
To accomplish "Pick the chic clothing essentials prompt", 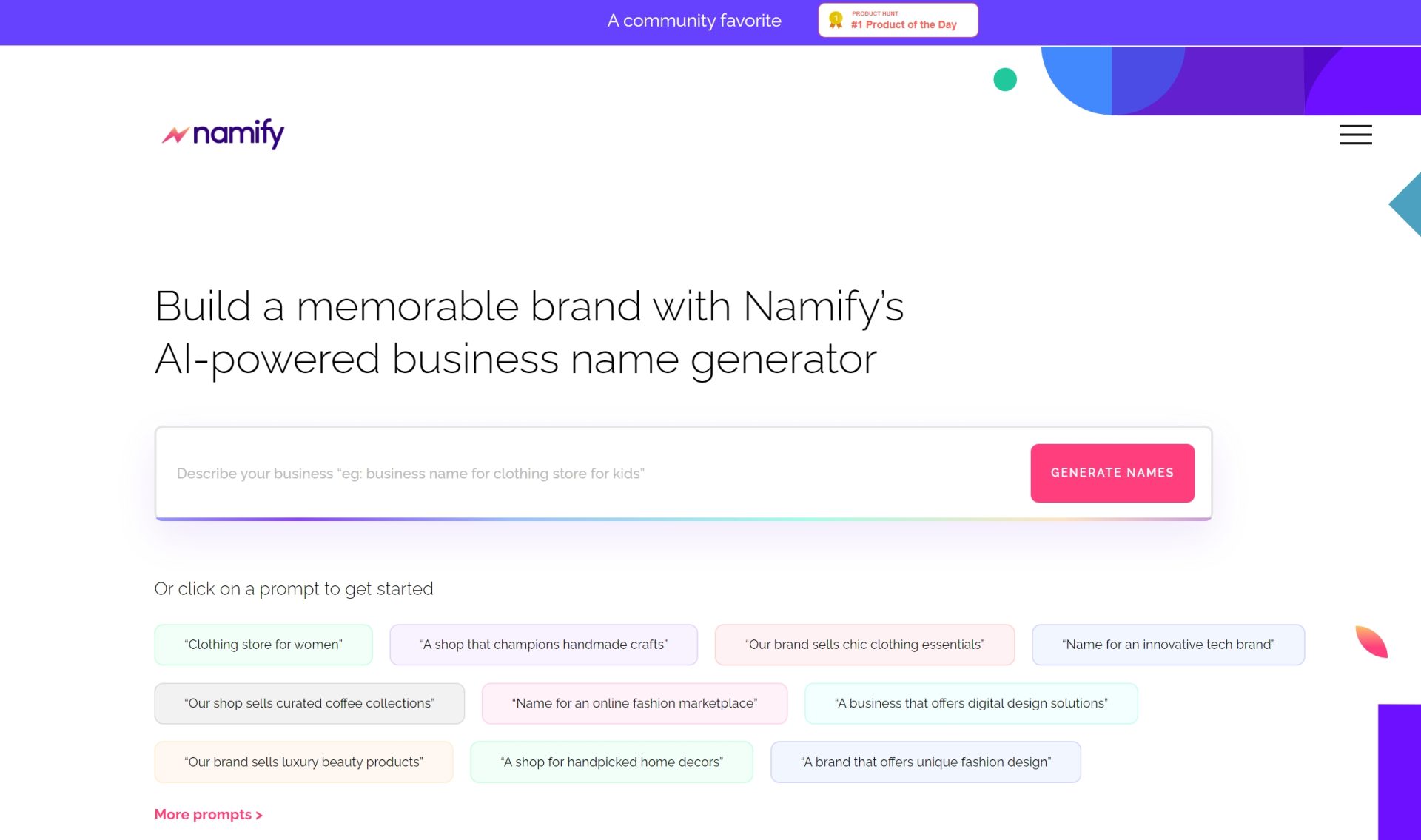I will [x=864, y=645].
